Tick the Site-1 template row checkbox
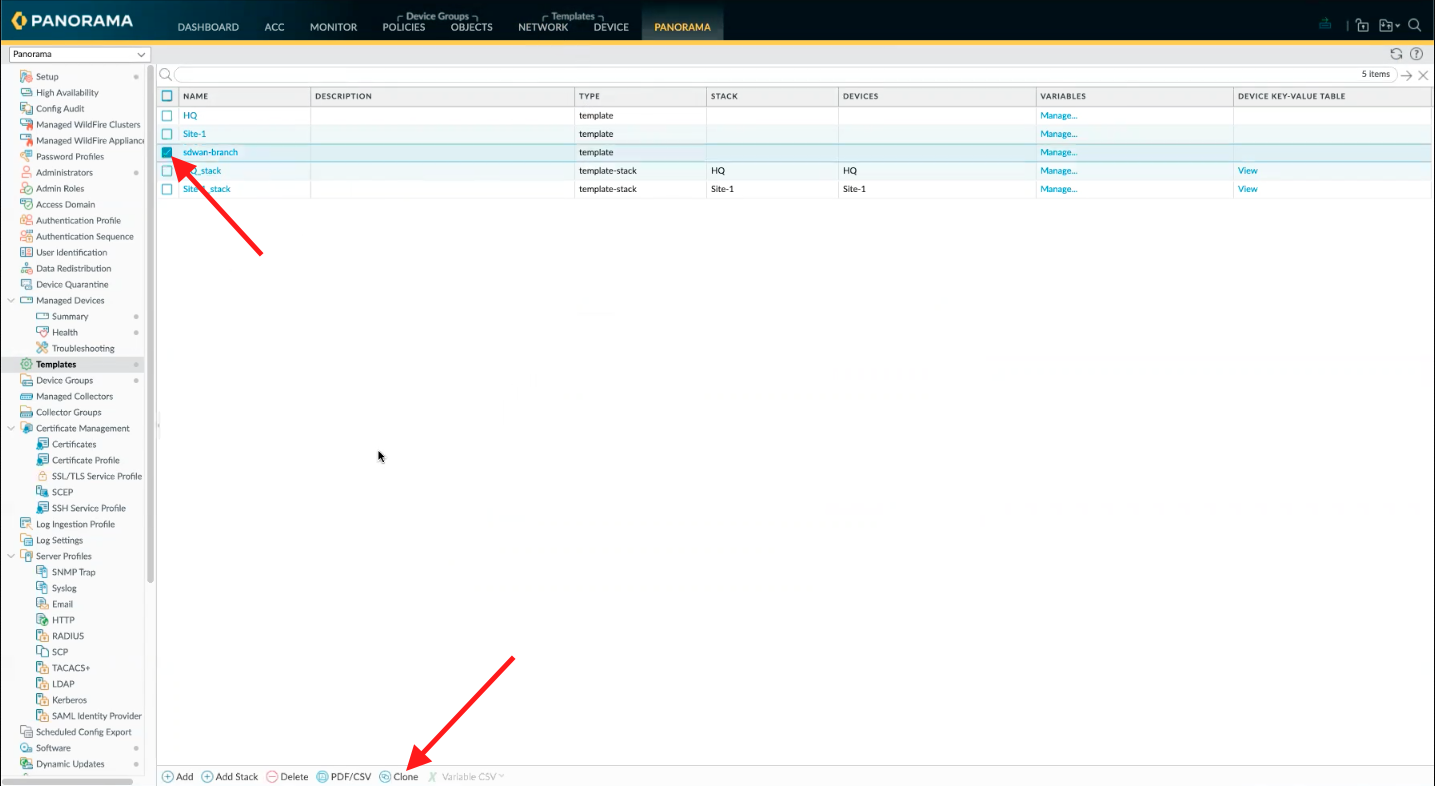 coord(167,134)
